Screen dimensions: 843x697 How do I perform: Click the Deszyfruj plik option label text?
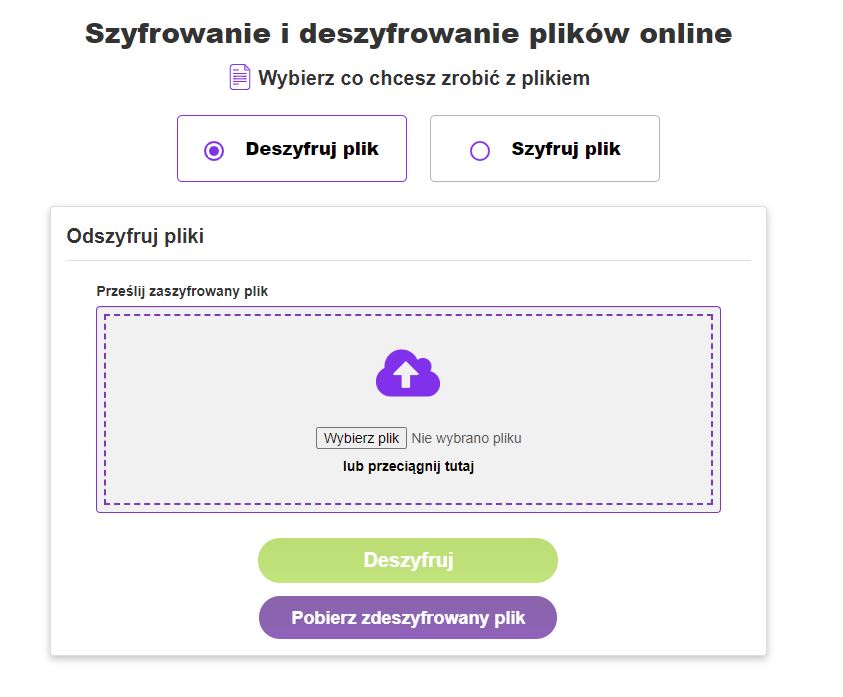[x=312, y=149]
